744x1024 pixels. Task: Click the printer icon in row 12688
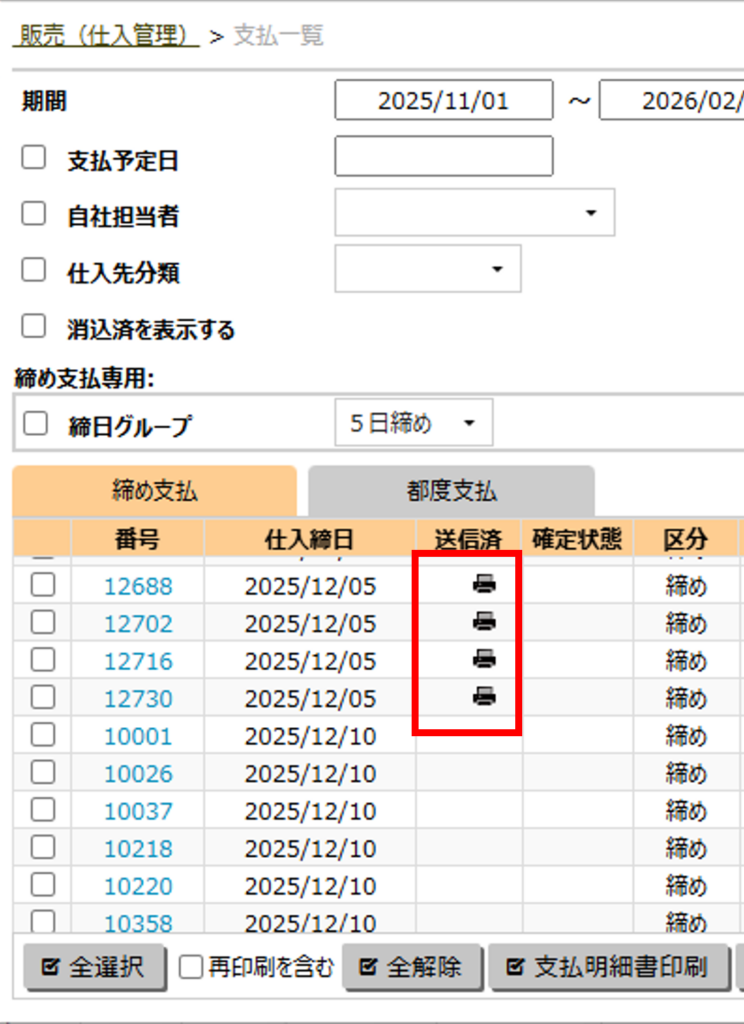point(484,585)
